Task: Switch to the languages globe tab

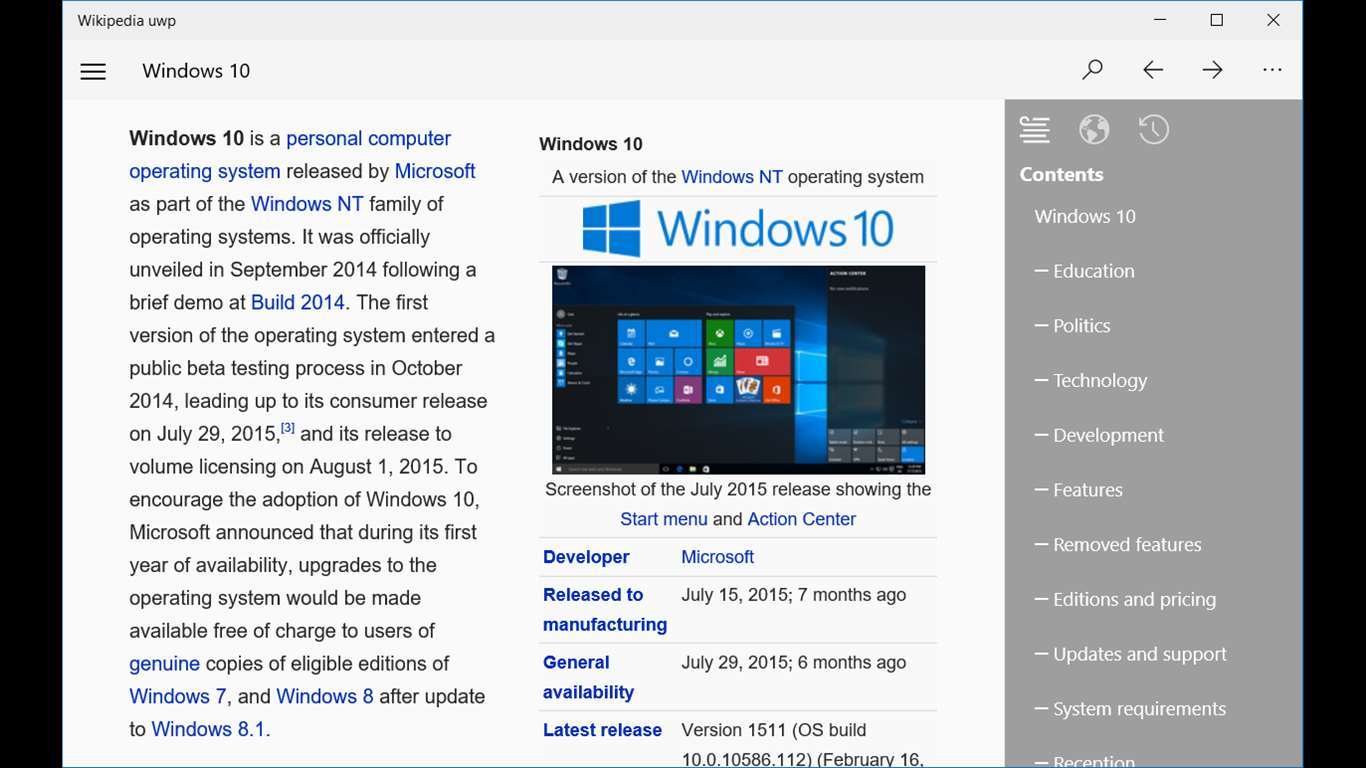Action: (1094, 129)
